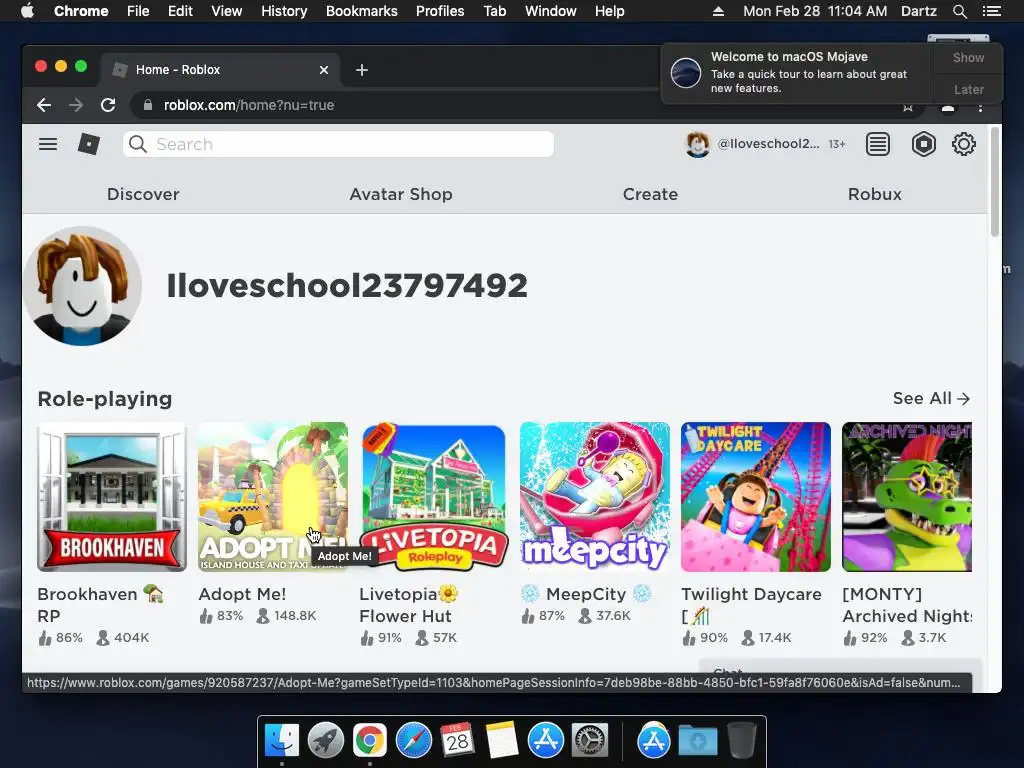Viewport: 1024px width, 768px height.
Task: Click the Dartz user name in menu bar
Action: click(x=918, y=11)
